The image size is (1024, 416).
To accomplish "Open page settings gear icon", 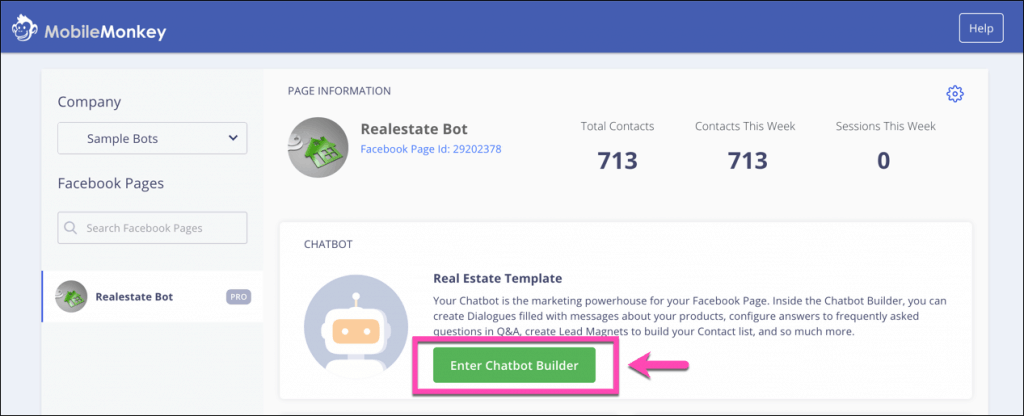I will [x=955, y=93].
